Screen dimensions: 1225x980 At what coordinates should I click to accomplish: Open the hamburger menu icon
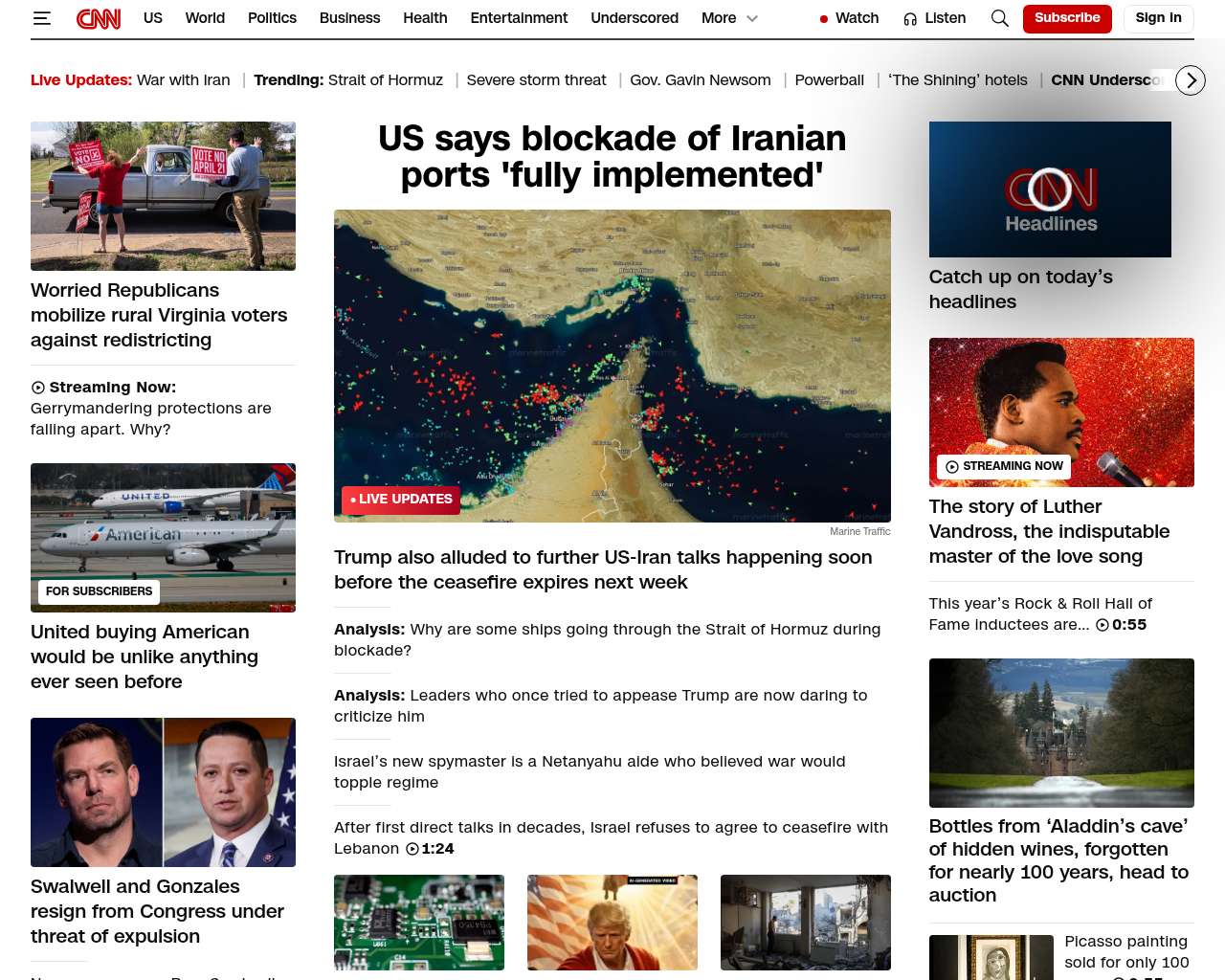[x=42, y=18]
